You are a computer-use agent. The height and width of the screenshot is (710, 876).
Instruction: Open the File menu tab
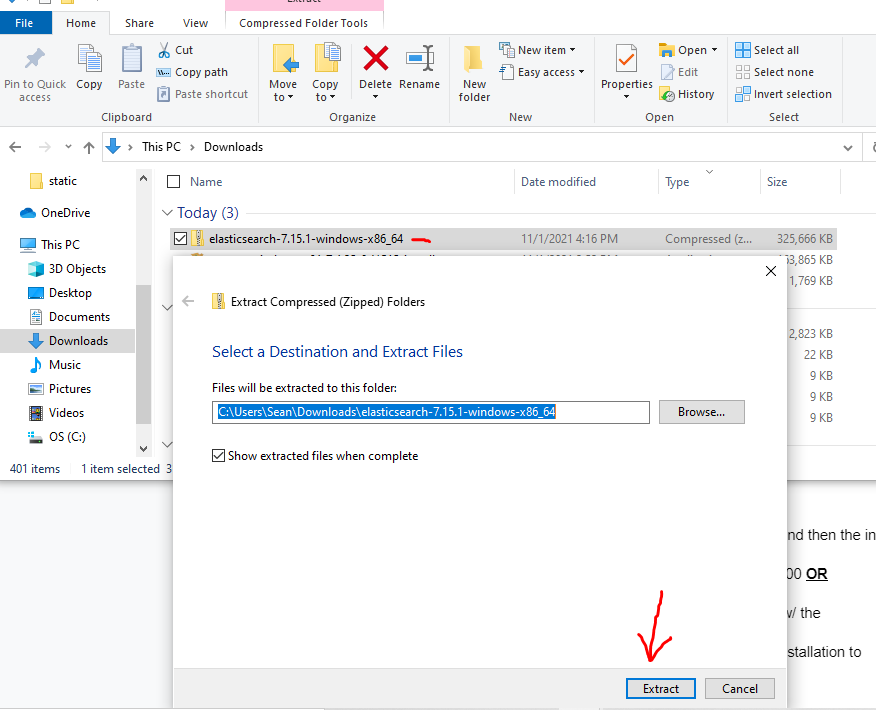(24, 23)
